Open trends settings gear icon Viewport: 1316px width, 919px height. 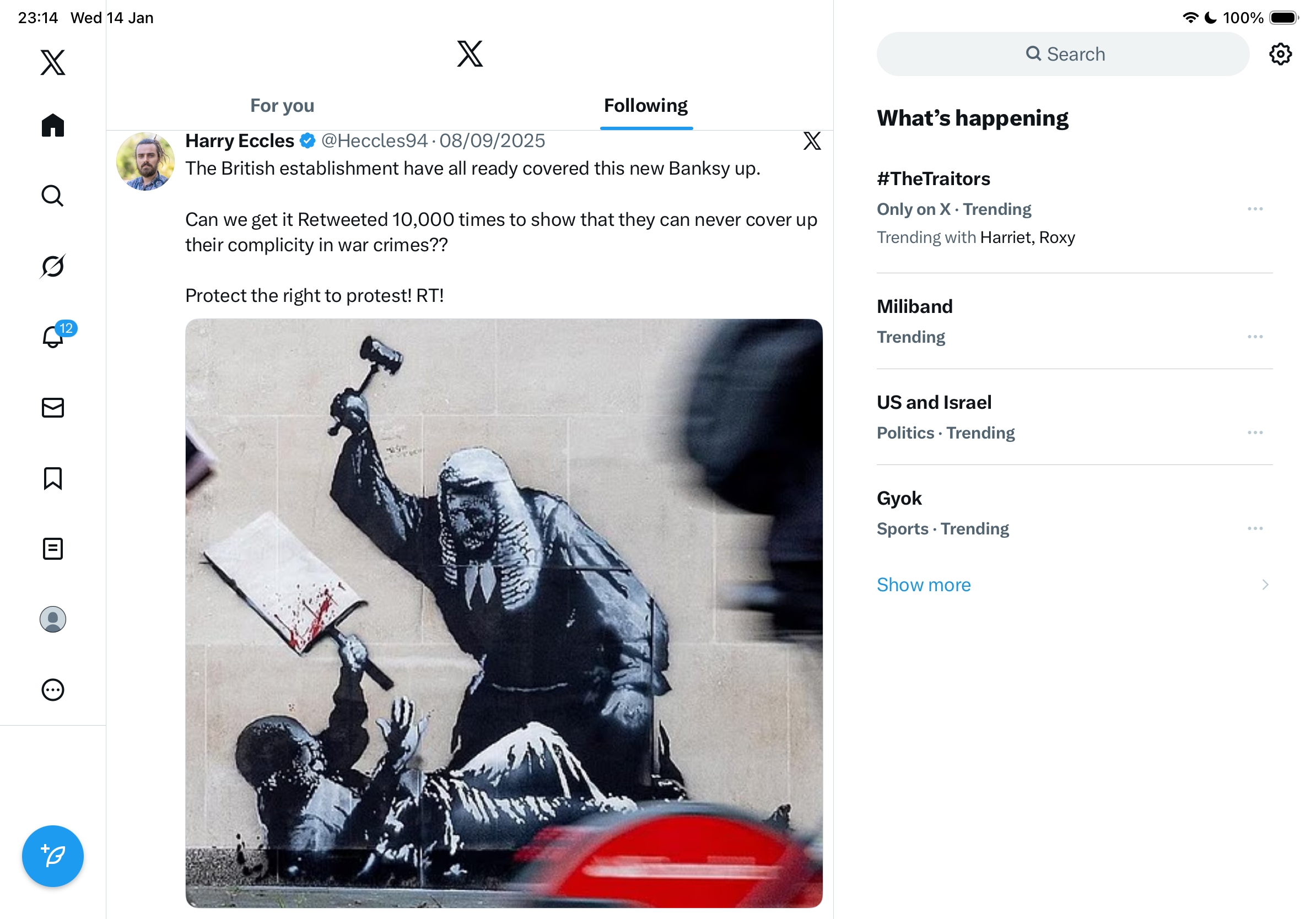[x=1280, y=55]
